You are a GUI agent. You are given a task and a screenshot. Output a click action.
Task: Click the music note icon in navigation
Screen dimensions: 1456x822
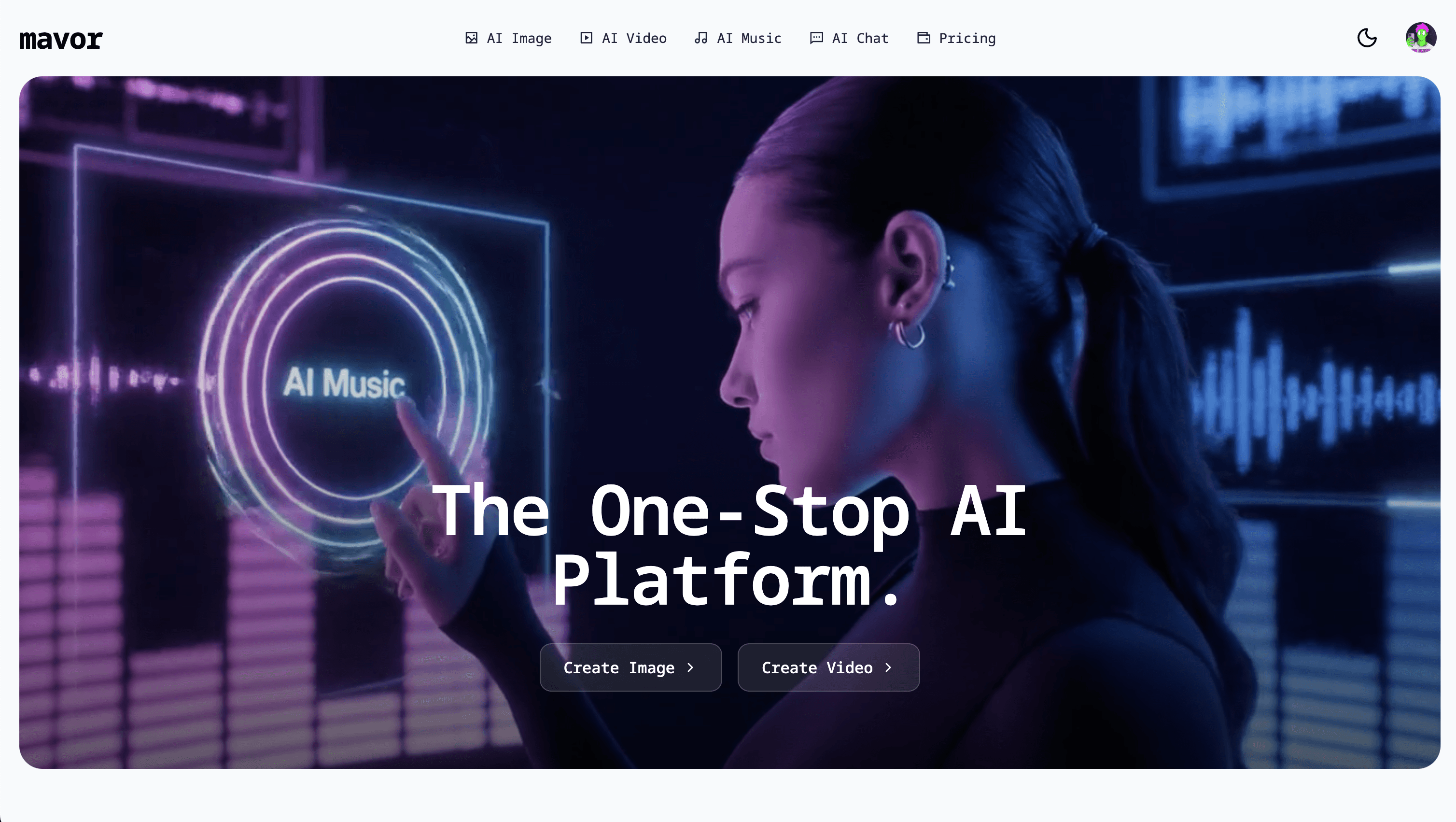point(701,38)
